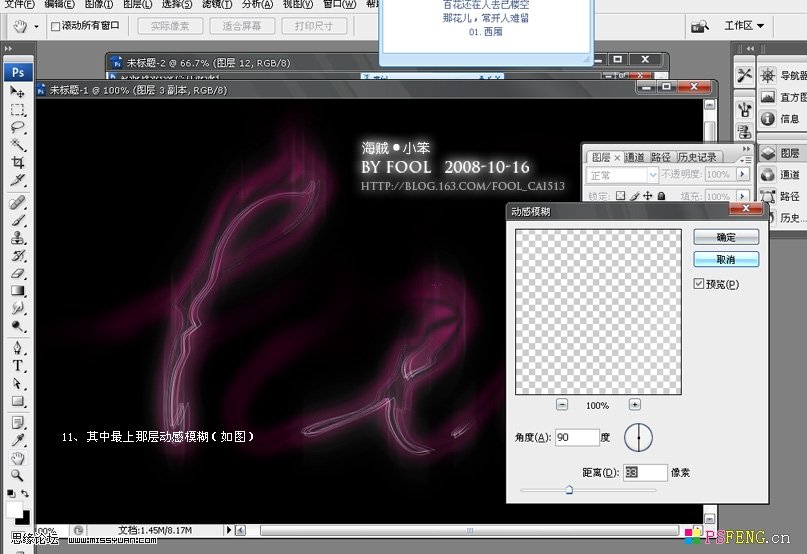Open the 编辑(E) menu
The image size is (807, 554).
(59, 4)
